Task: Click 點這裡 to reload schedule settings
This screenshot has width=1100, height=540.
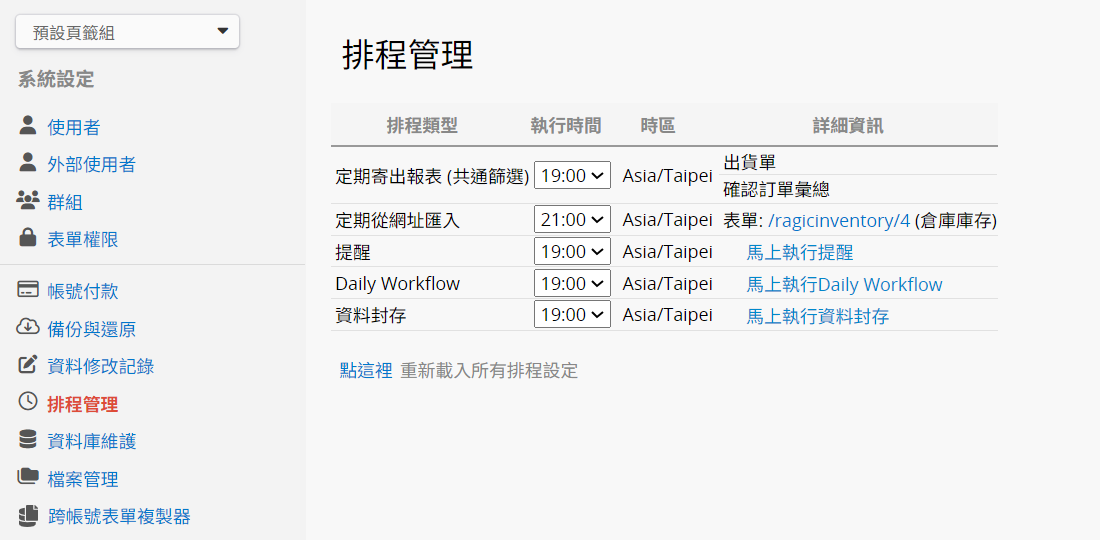Action: (366, 371)
